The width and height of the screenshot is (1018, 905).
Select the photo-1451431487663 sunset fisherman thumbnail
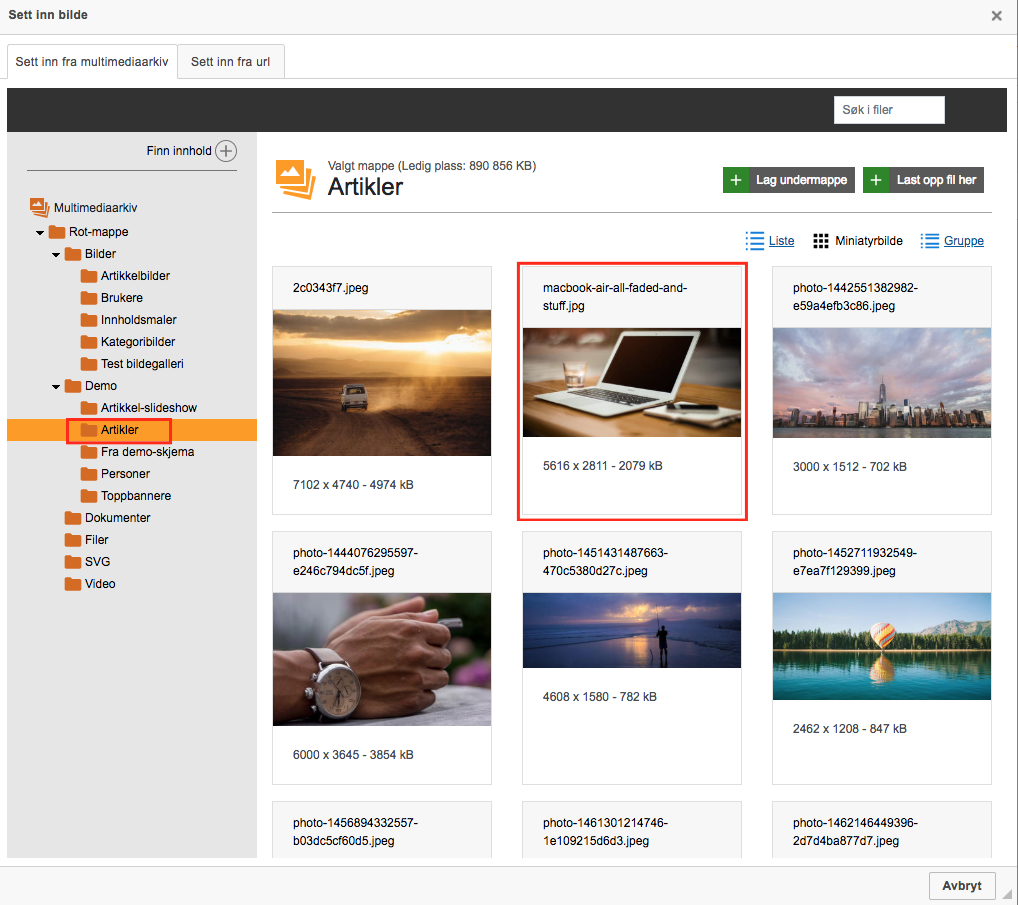632,630
